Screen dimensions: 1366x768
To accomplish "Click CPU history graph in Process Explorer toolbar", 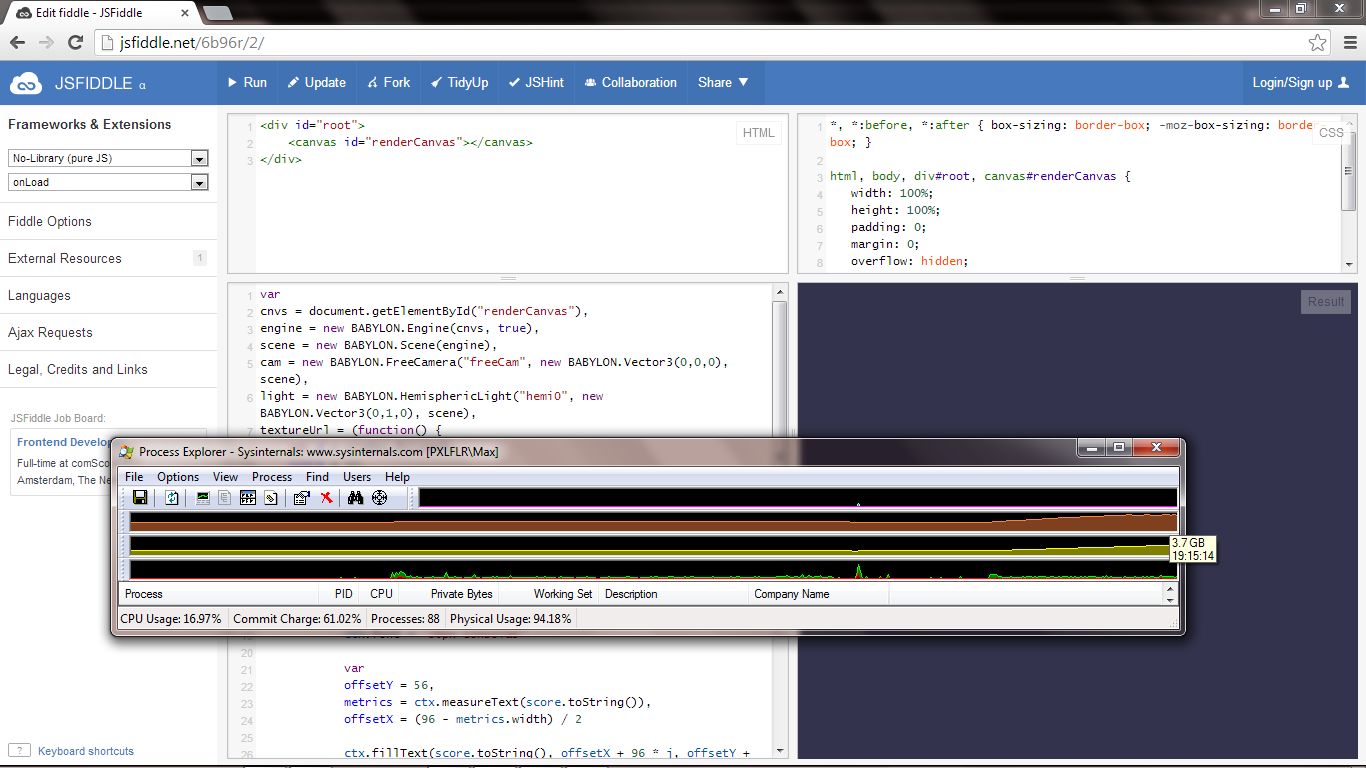I will (x=798, y=498).
